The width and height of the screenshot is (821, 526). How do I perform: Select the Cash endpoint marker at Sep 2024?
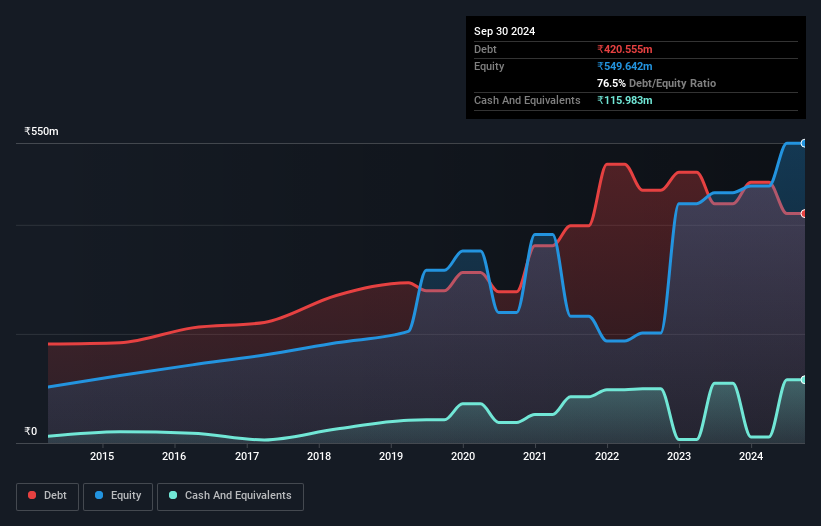coord(804,379)
